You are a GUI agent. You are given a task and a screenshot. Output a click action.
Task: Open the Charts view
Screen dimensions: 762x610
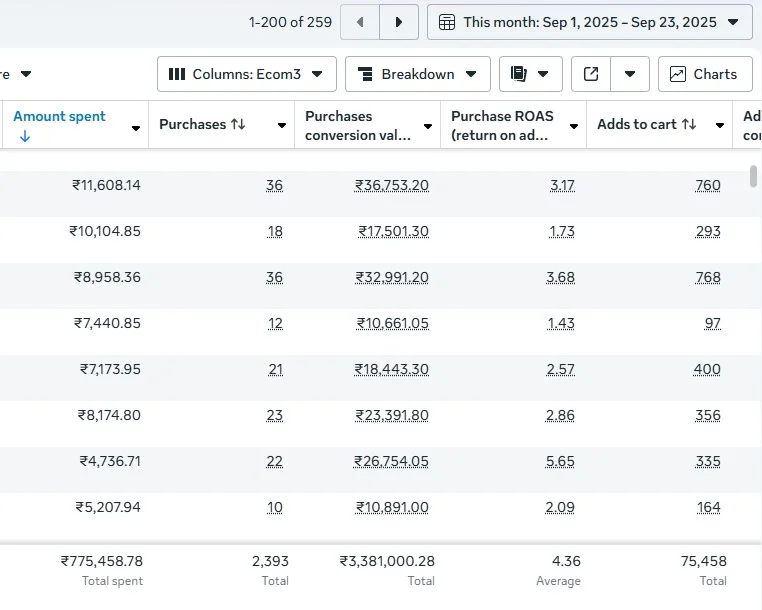click(704, 74)
